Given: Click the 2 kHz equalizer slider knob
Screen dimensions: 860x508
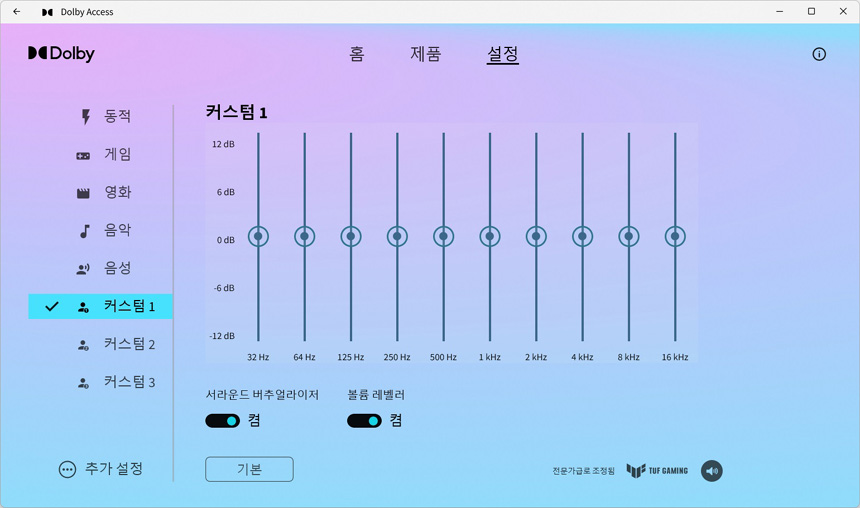Looking at the screenshot, I should (x=536, y=236).
